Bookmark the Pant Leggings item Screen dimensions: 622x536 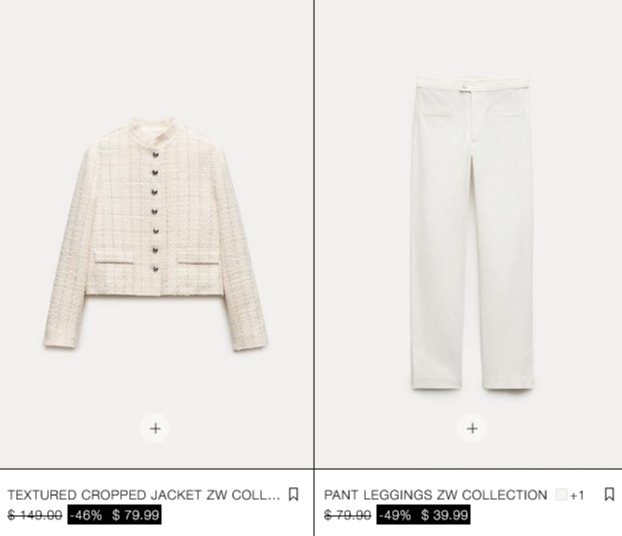609,494
